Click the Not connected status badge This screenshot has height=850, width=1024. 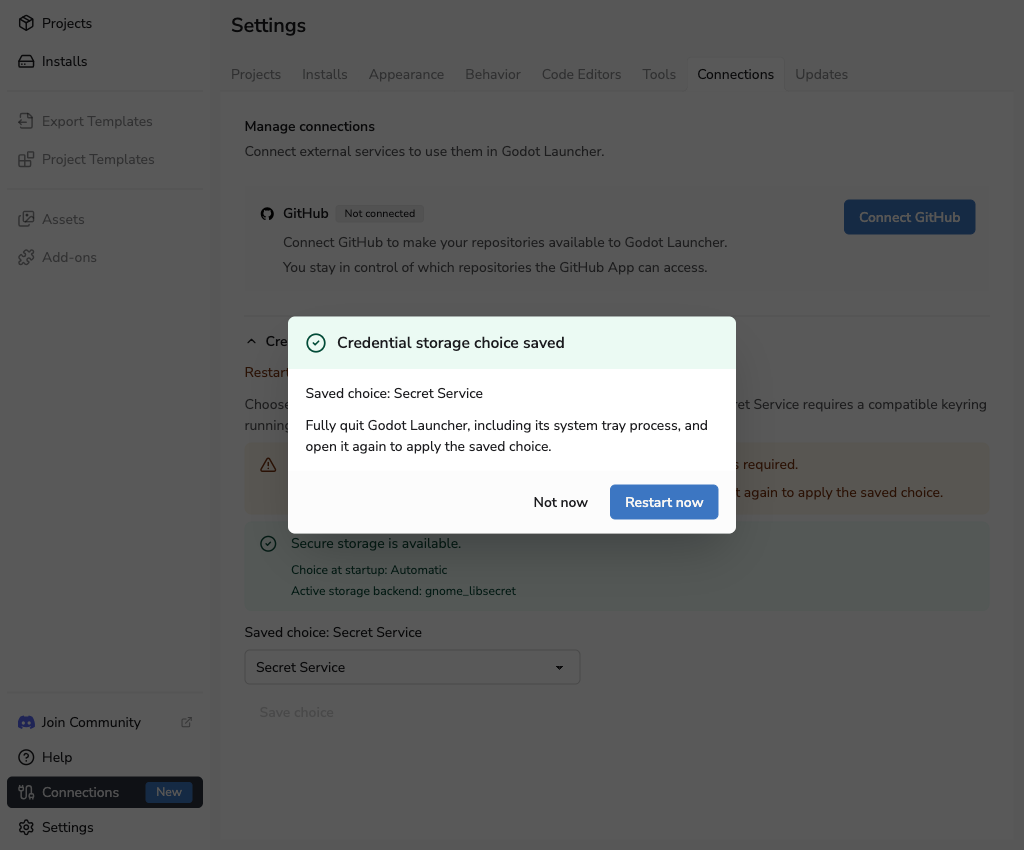coord(379,213)
